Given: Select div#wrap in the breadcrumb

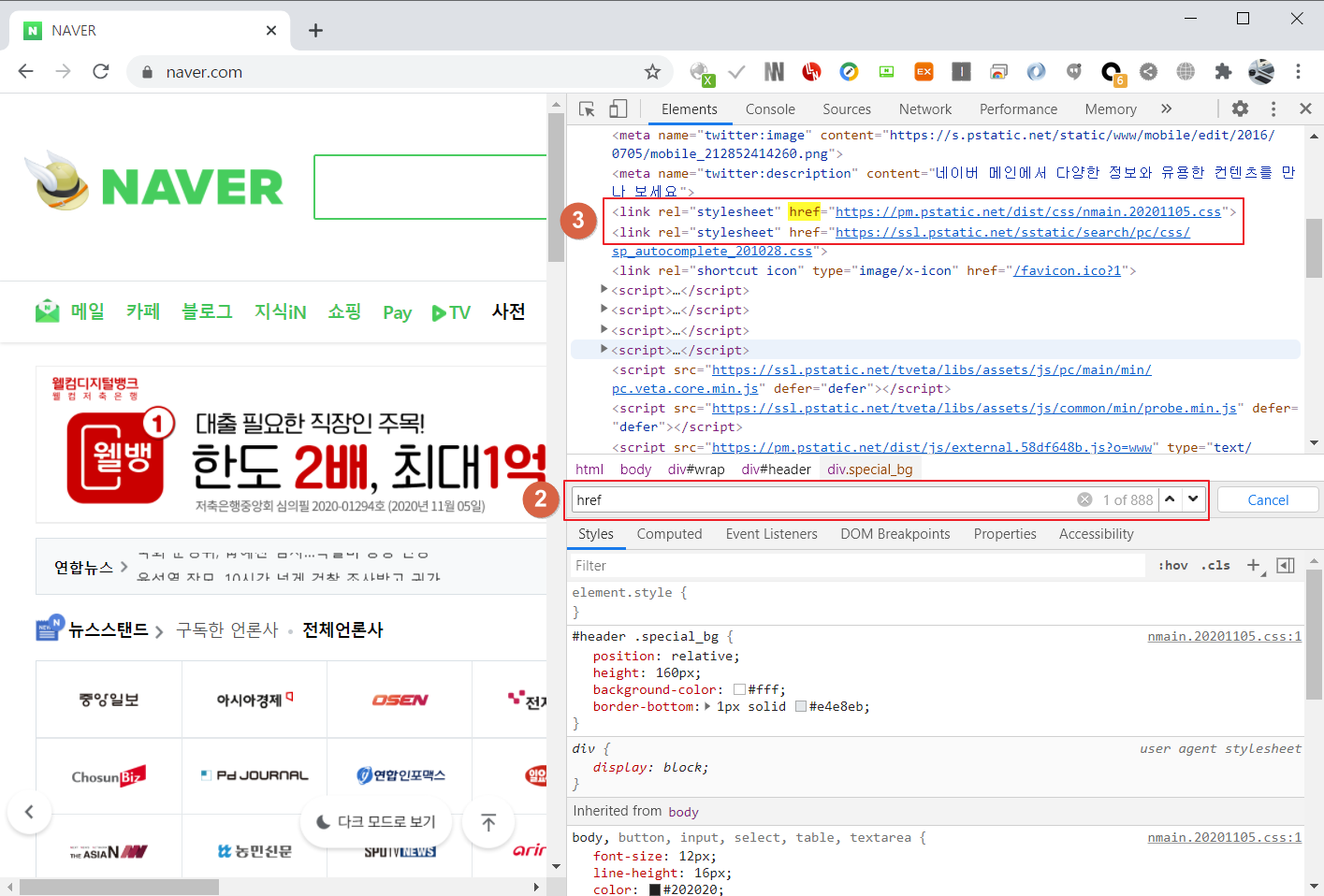Looking at the screenshot, I should coord(696,470).
